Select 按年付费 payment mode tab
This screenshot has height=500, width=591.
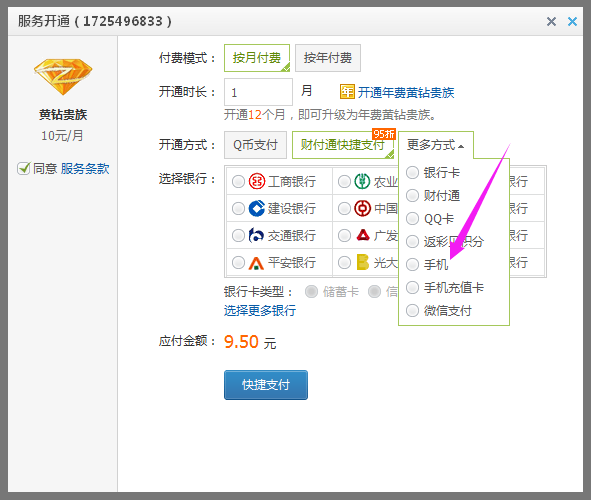(328, 58)
